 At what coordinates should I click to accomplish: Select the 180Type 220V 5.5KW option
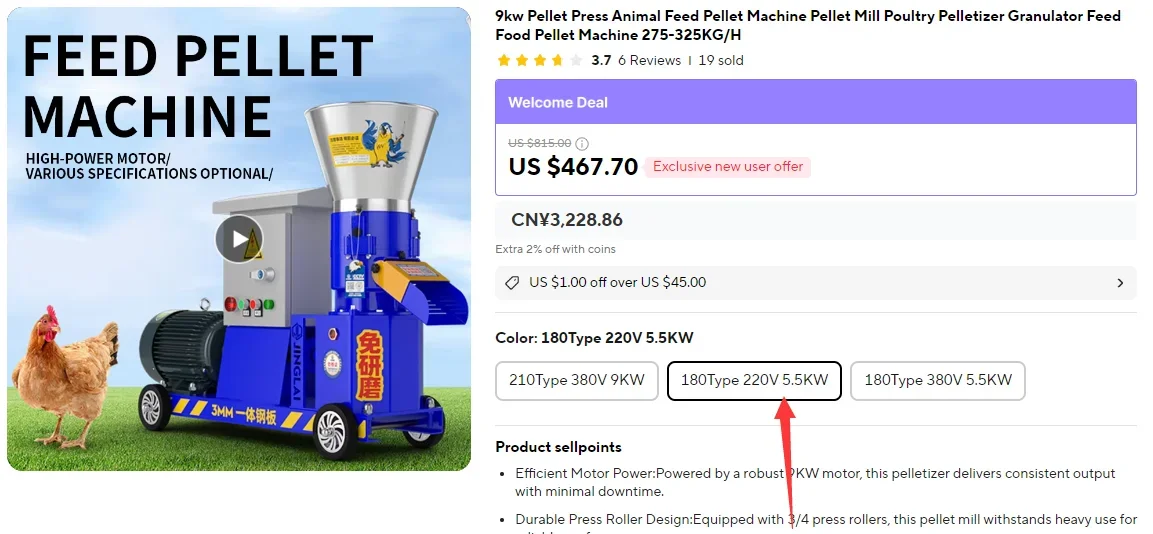754,380
